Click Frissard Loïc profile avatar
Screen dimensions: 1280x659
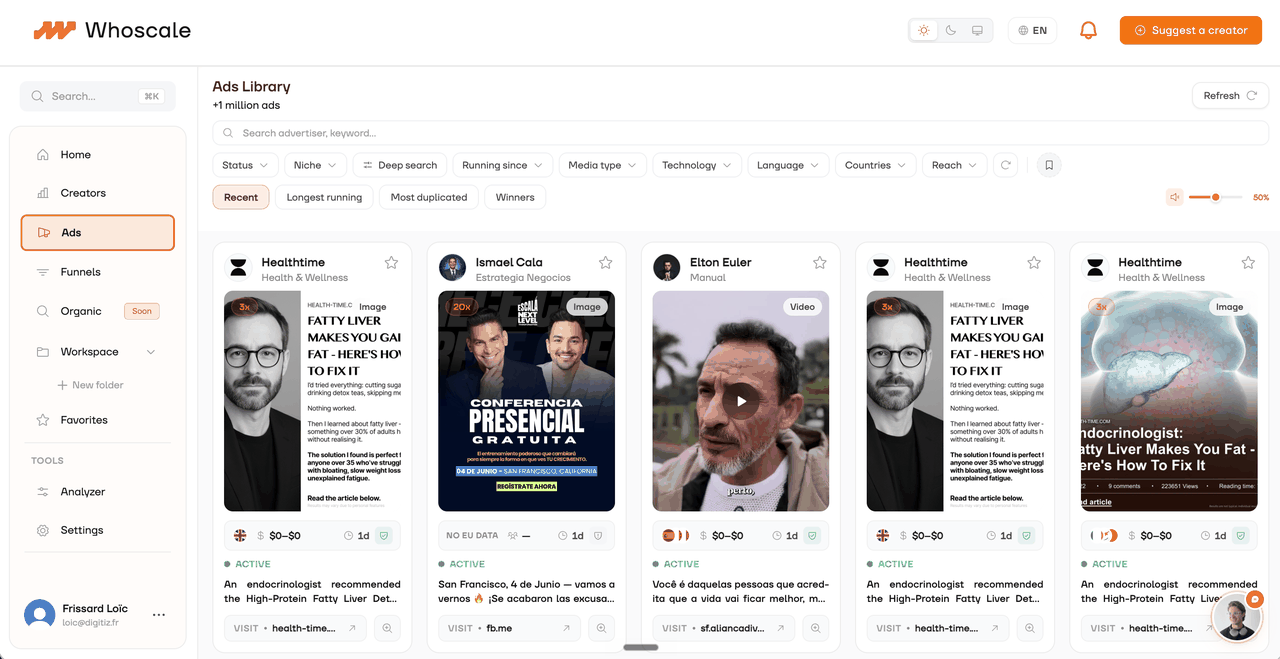click(x=40, y=615)
